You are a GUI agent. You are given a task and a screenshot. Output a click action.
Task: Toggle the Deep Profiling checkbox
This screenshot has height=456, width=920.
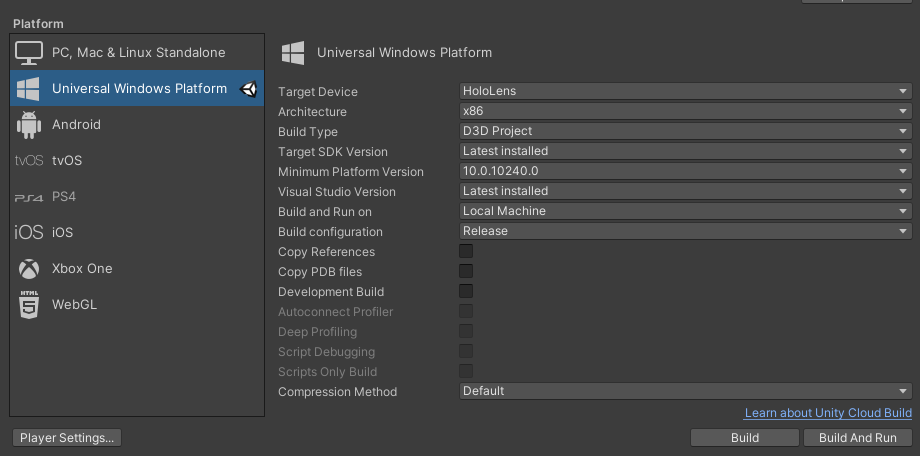click(x=466, y=331)
